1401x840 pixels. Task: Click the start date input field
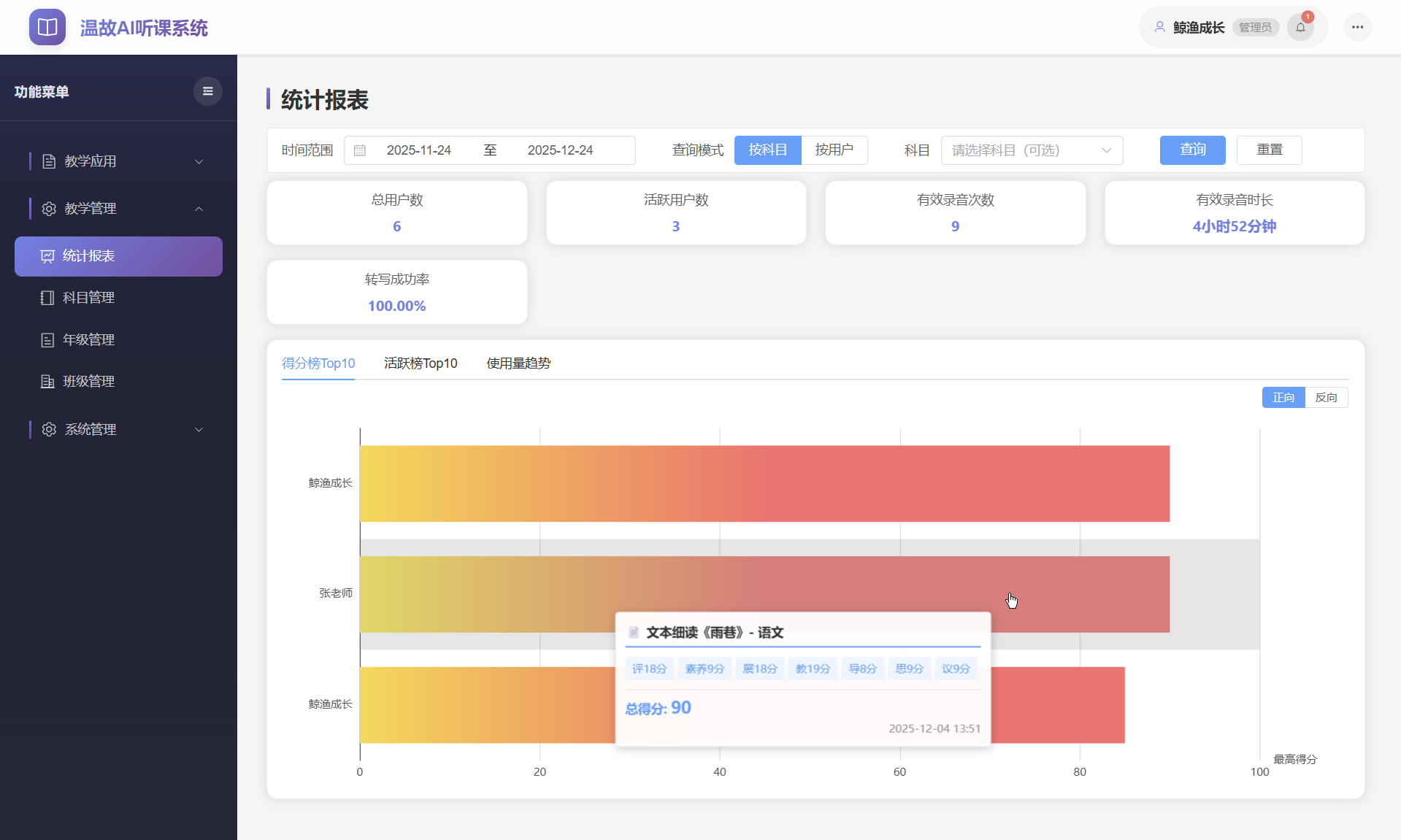419,150
